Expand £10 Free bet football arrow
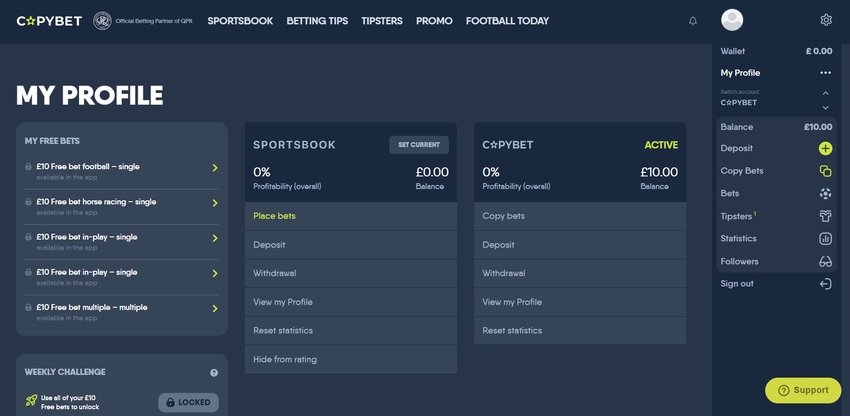This screenshot has width=850, height=416. point(215,168)
